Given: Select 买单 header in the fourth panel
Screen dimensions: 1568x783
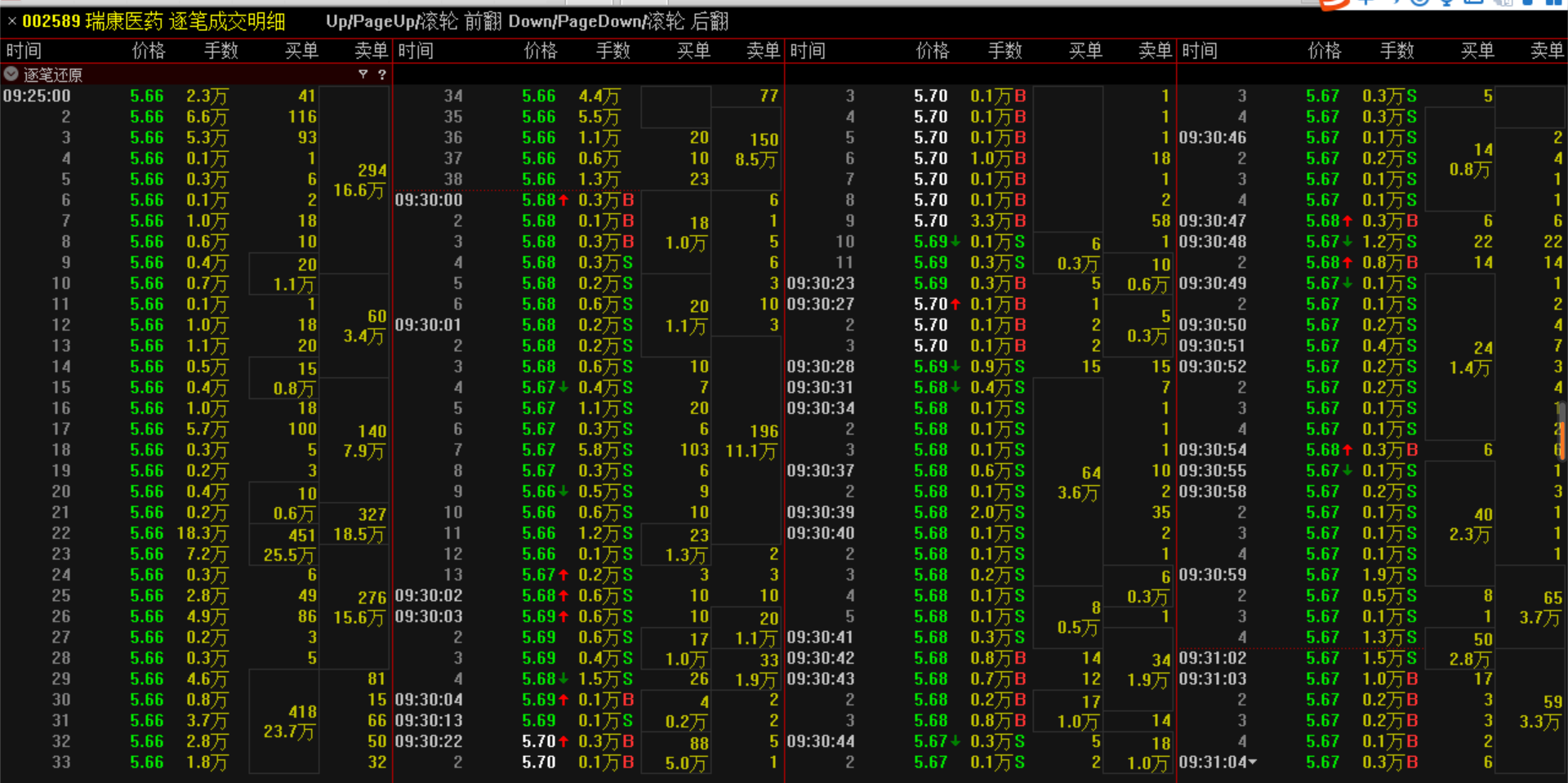Looking at the screenshot, I should tap(1477, 51).
